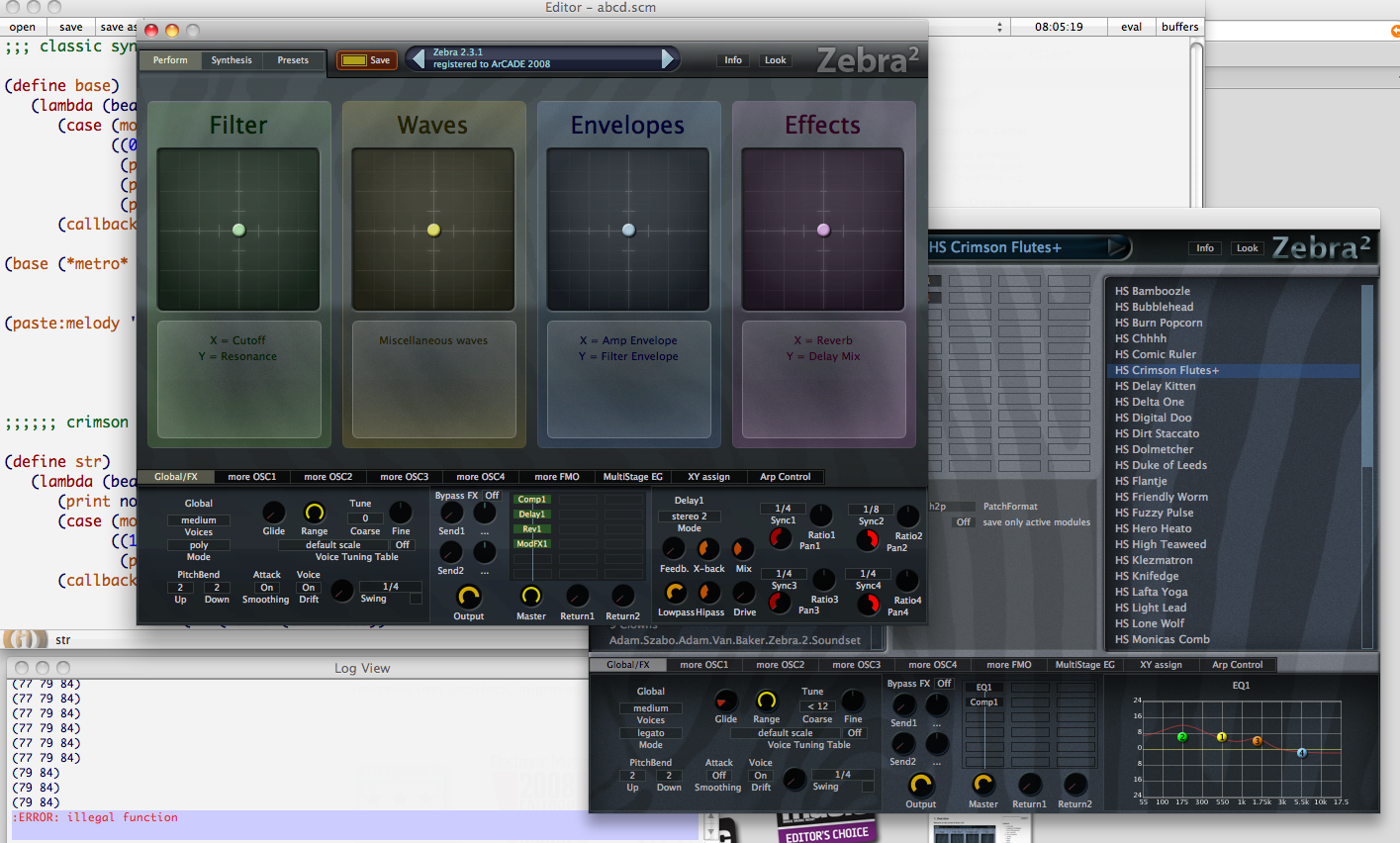Switch to the Synthesis tab
The image size is (1400, 843).
(232, 60)
